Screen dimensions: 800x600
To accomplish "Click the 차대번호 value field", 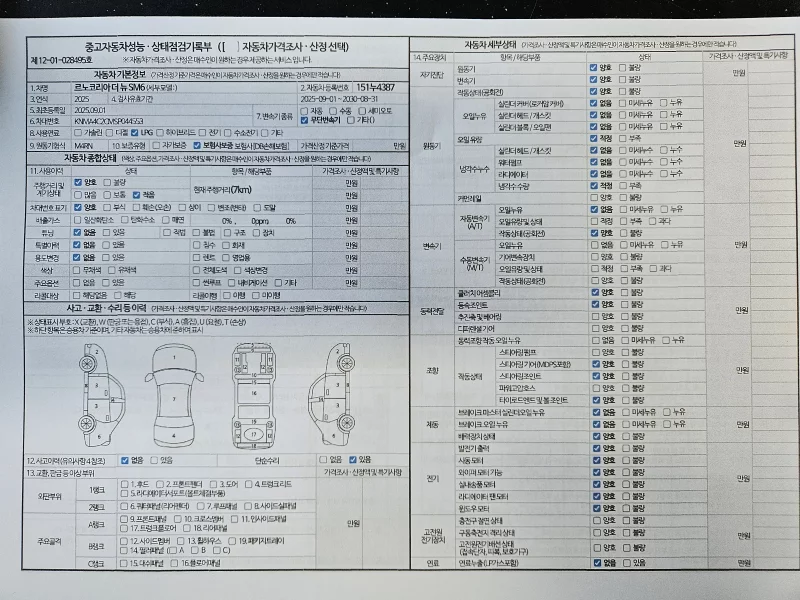I will [x=150, y=121].
